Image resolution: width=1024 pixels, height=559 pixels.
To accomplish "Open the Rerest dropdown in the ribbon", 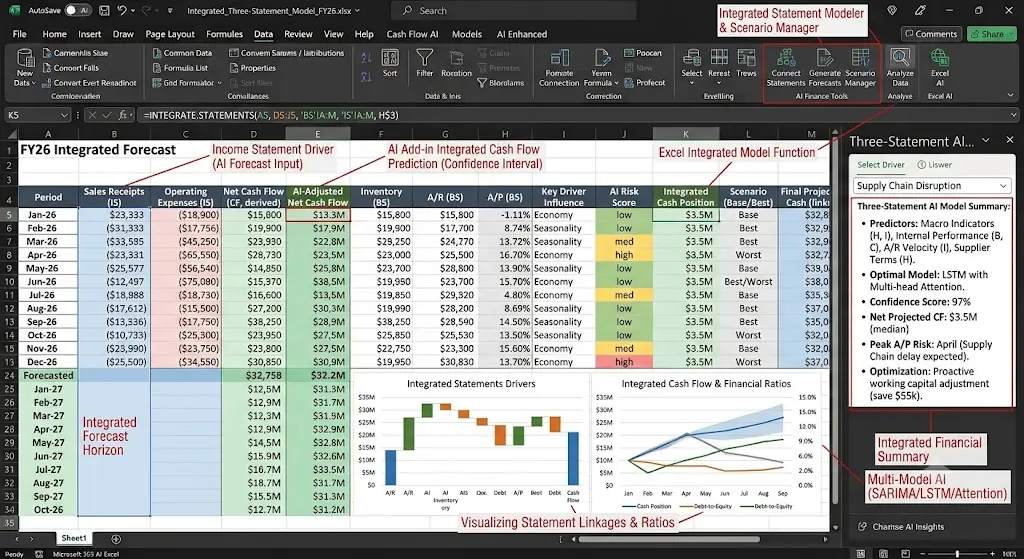I will [719, 84].
